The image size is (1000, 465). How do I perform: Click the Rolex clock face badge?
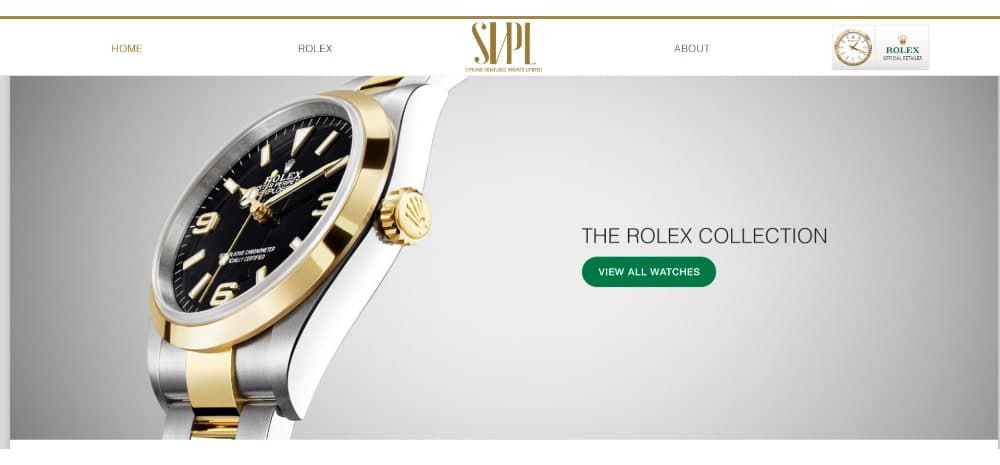point(853,47)
